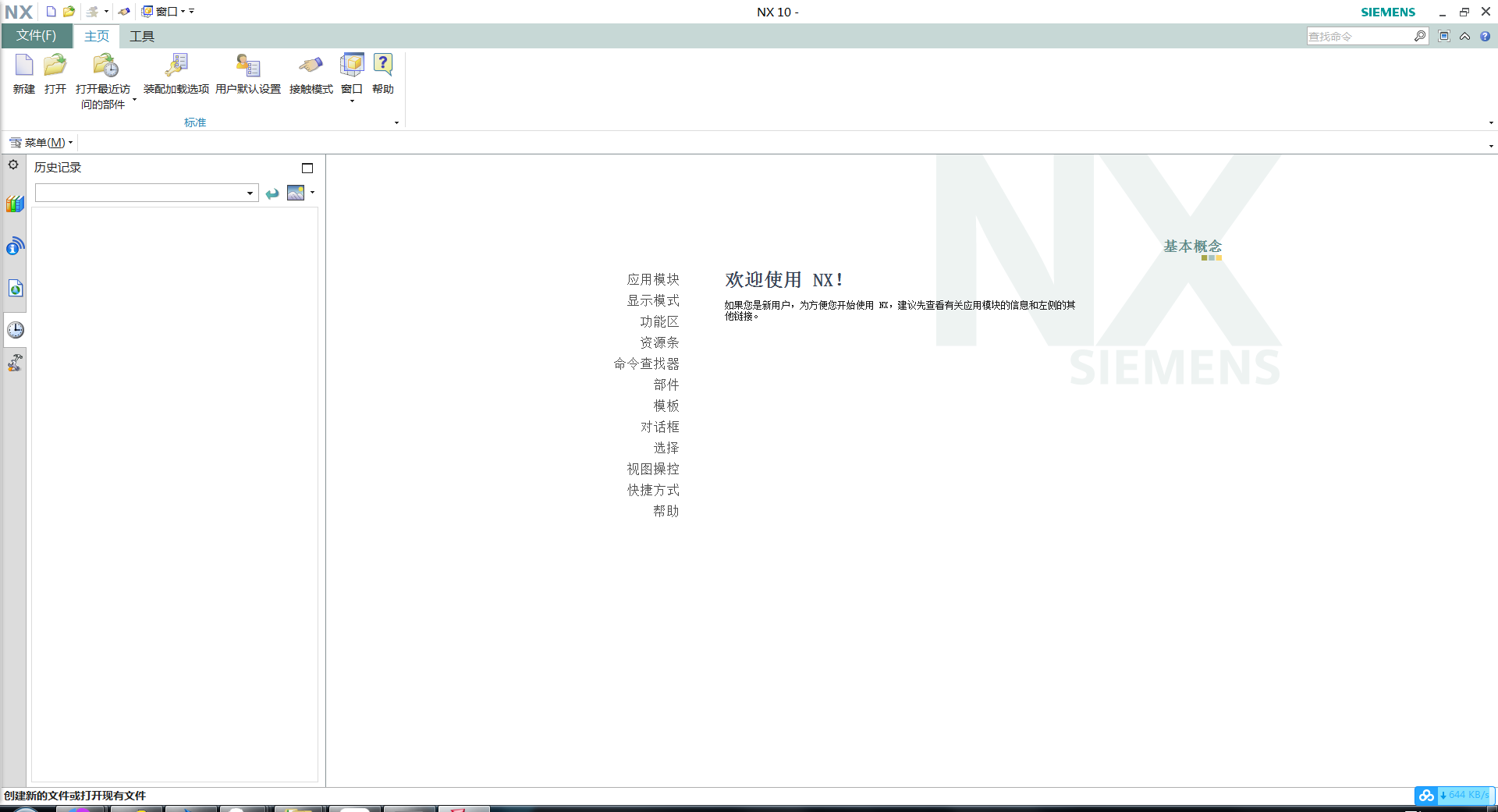Open ribbon options arrow at right edge

pyautogui.click(x=1491, y=122)
